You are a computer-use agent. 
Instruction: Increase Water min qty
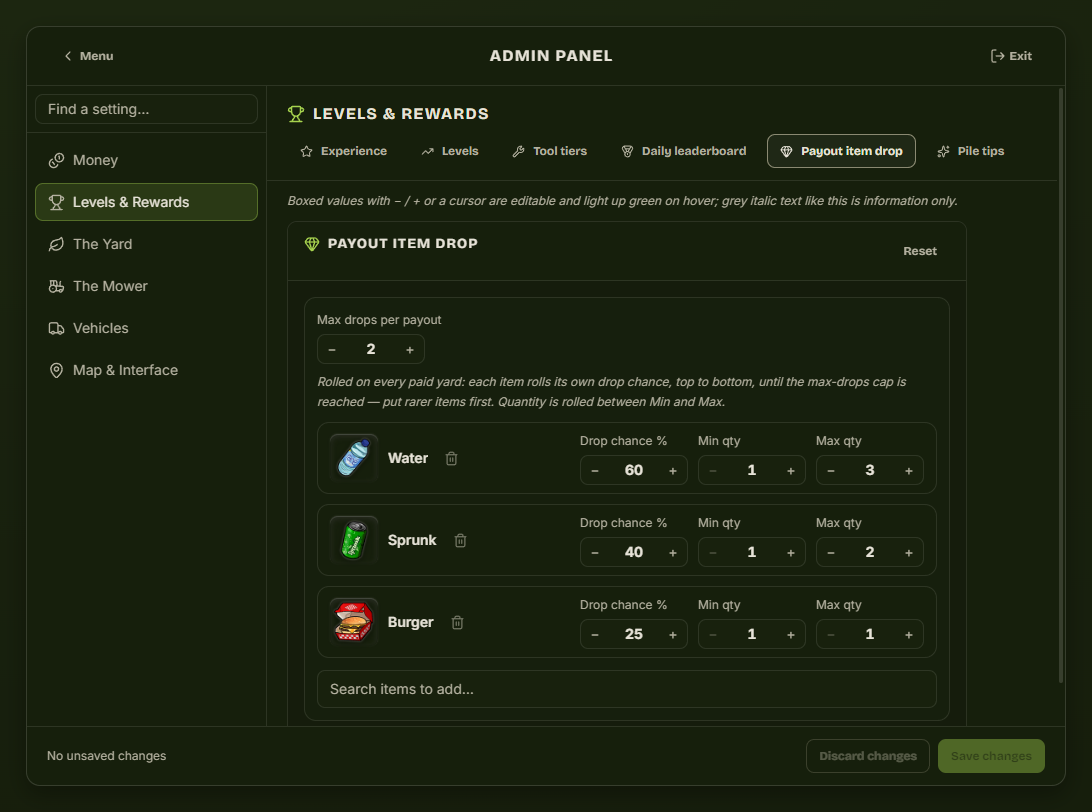[791, 471]
